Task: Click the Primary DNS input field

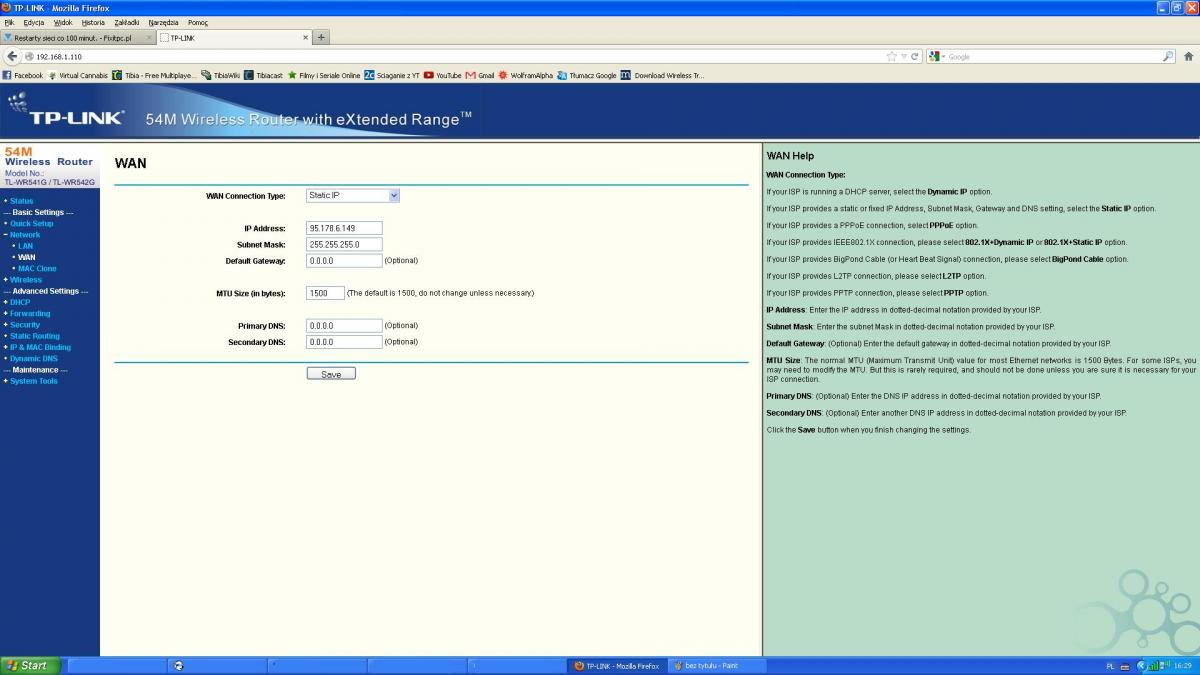Action: [344, 326]
